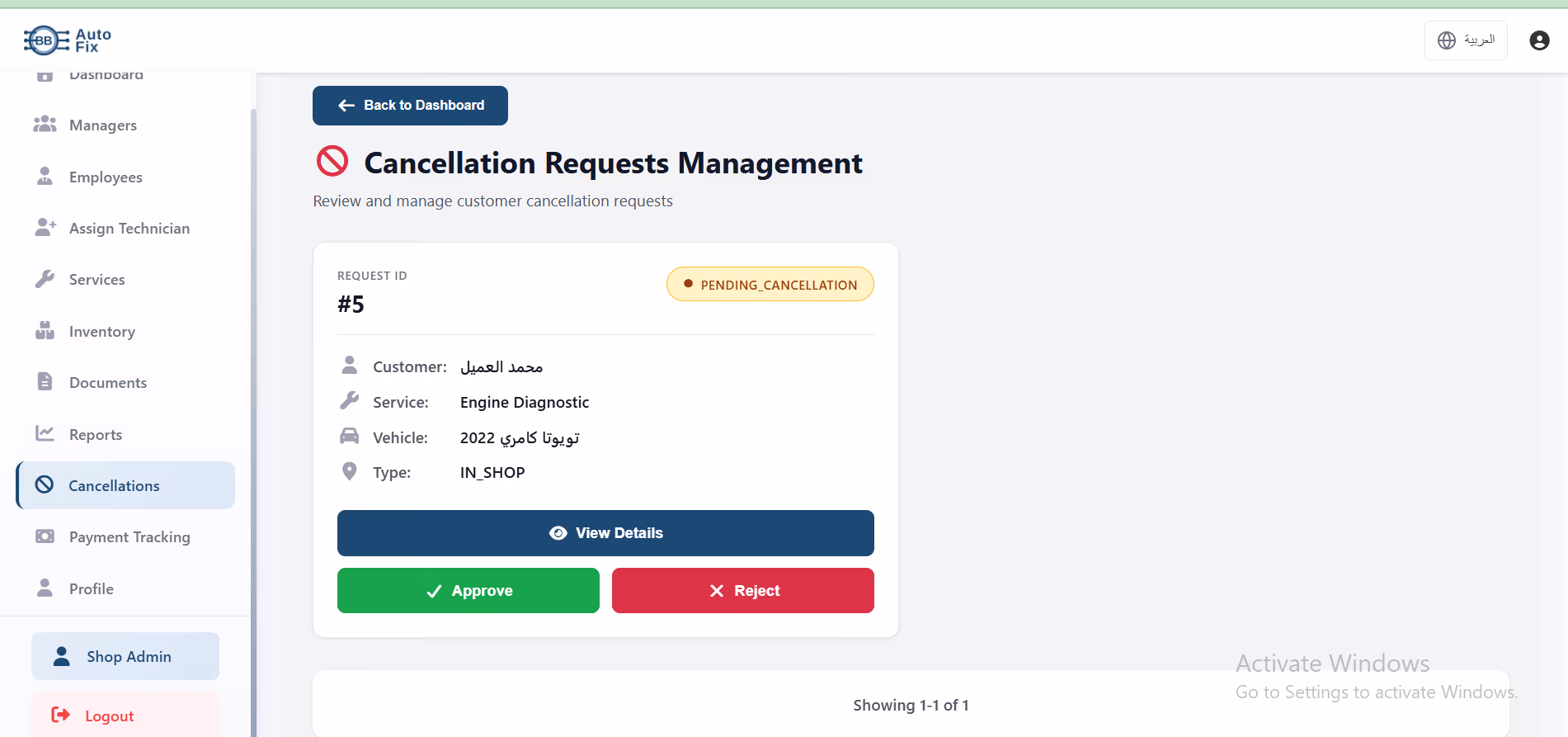1568x737 pixels.
Task: Go to Profile page
Action: pyautogui.click(x=125, y=588)
